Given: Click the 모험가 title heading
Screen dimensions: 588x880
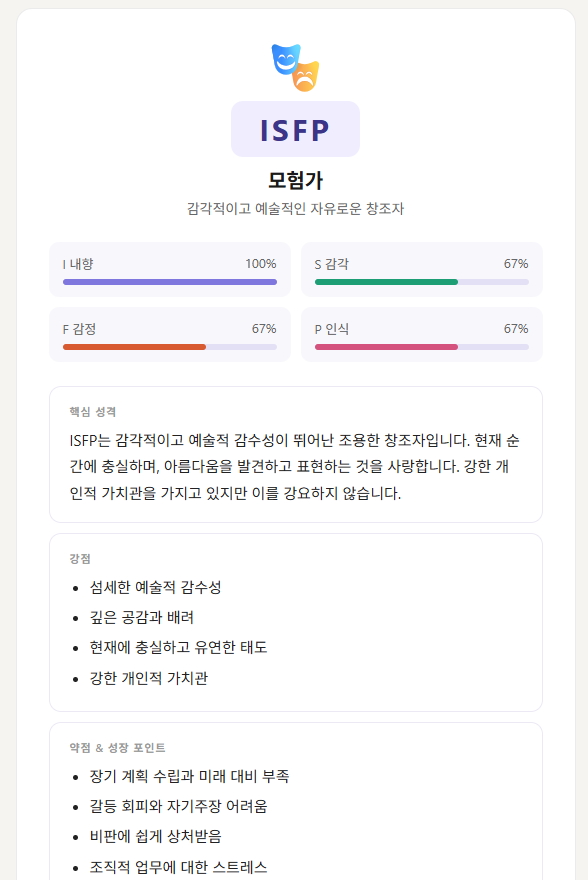Looking at the screenshot, I should point(295,180).
